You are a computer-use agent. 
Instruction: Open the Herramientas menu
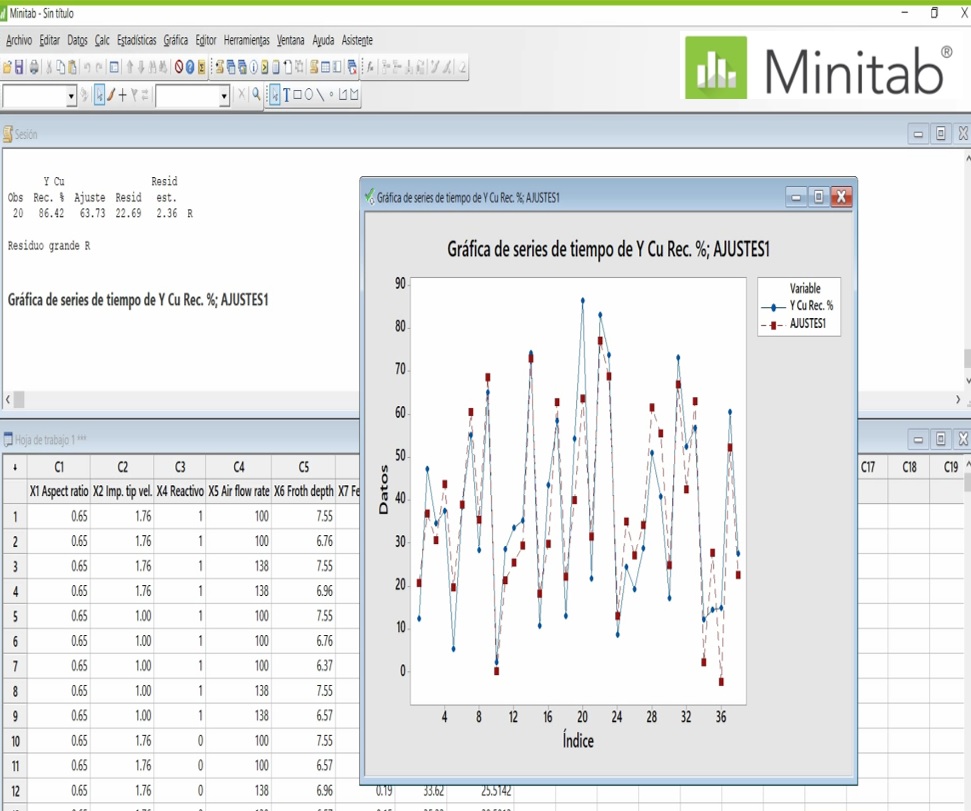246,40
